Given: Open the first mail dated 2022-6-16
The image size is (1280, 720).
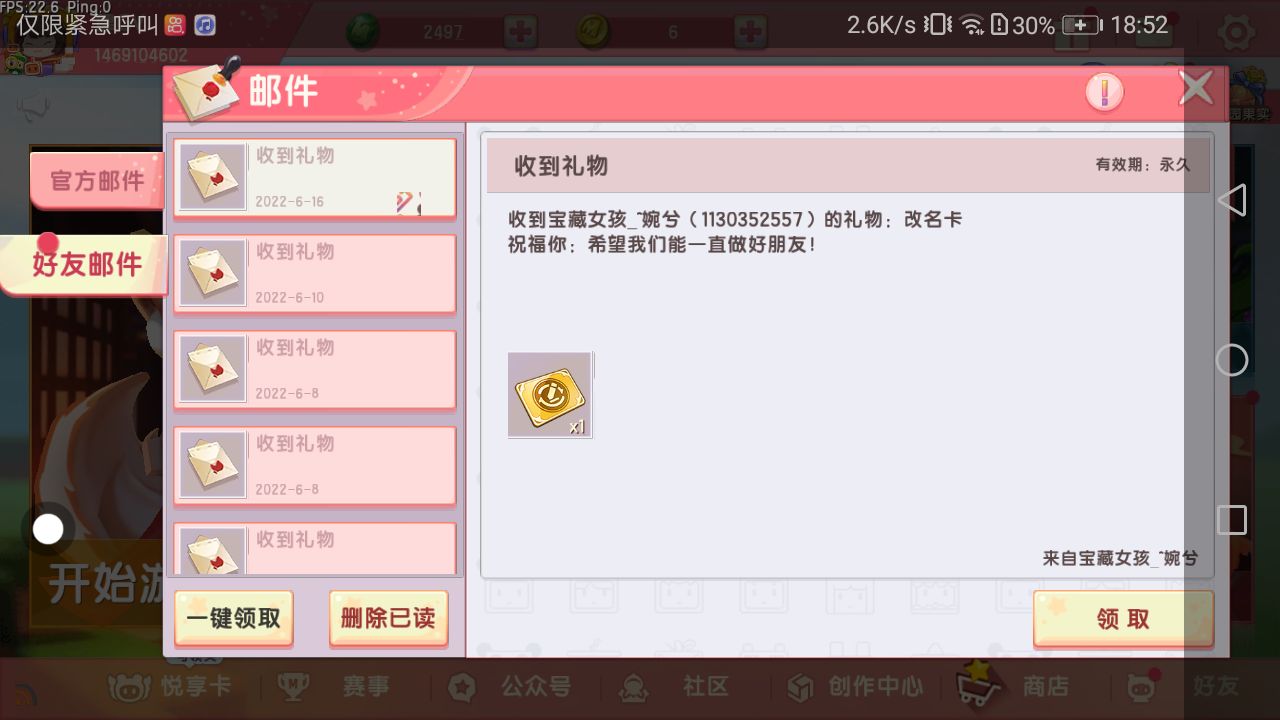Looking at the screenshot, I should 315,178.
